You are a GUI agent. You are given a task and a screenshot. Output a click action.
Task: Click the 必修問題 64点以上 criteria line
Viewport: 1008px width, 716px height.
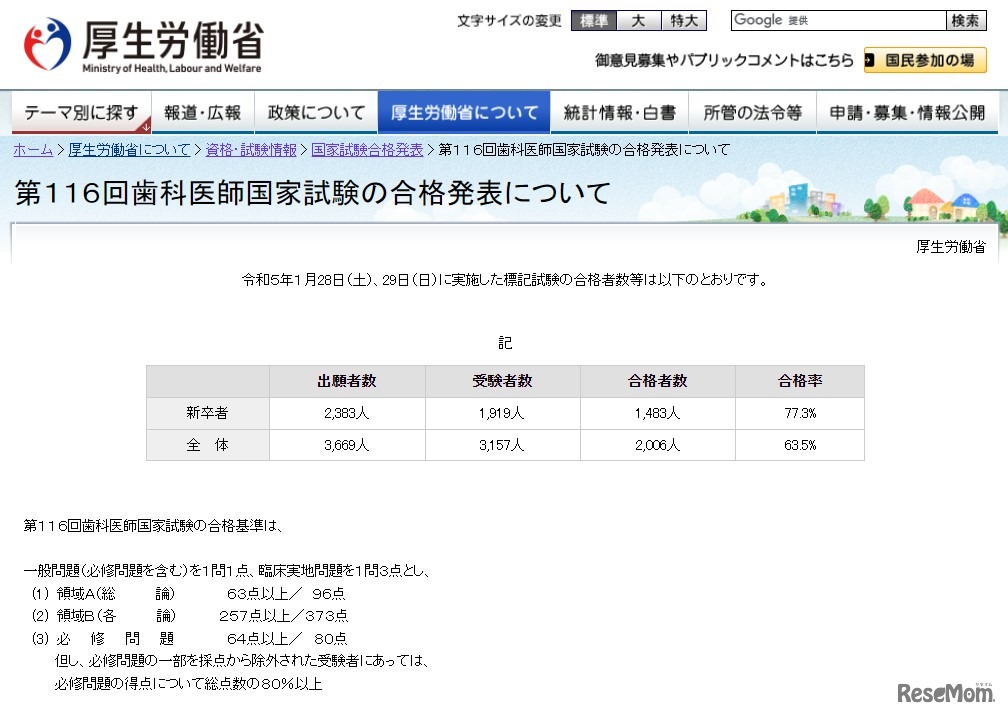(189, 638)
